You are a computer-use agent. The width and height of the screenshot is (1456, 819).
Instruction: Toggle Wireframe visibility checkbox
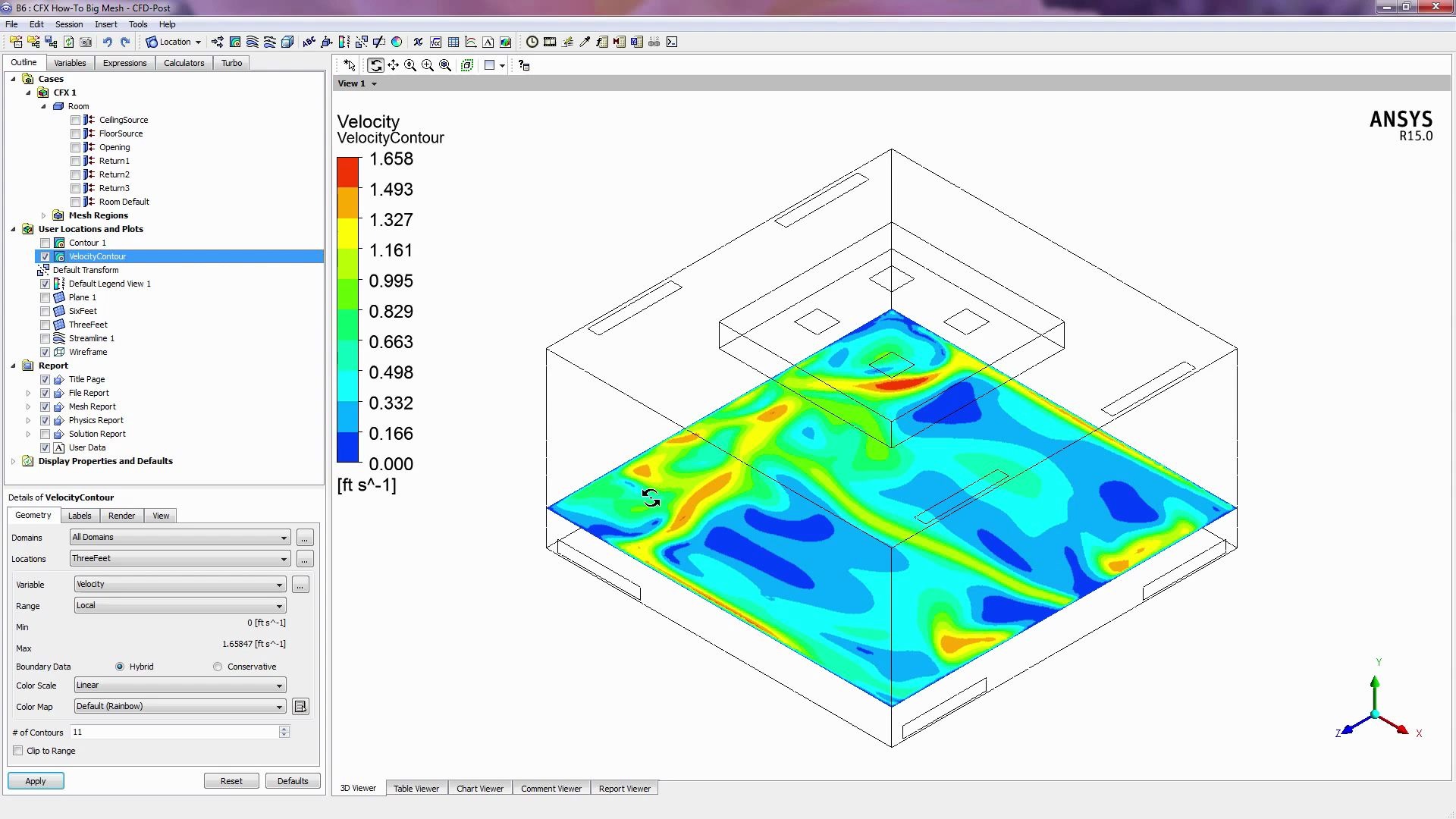pyautogui.click(x=45, y=352)
